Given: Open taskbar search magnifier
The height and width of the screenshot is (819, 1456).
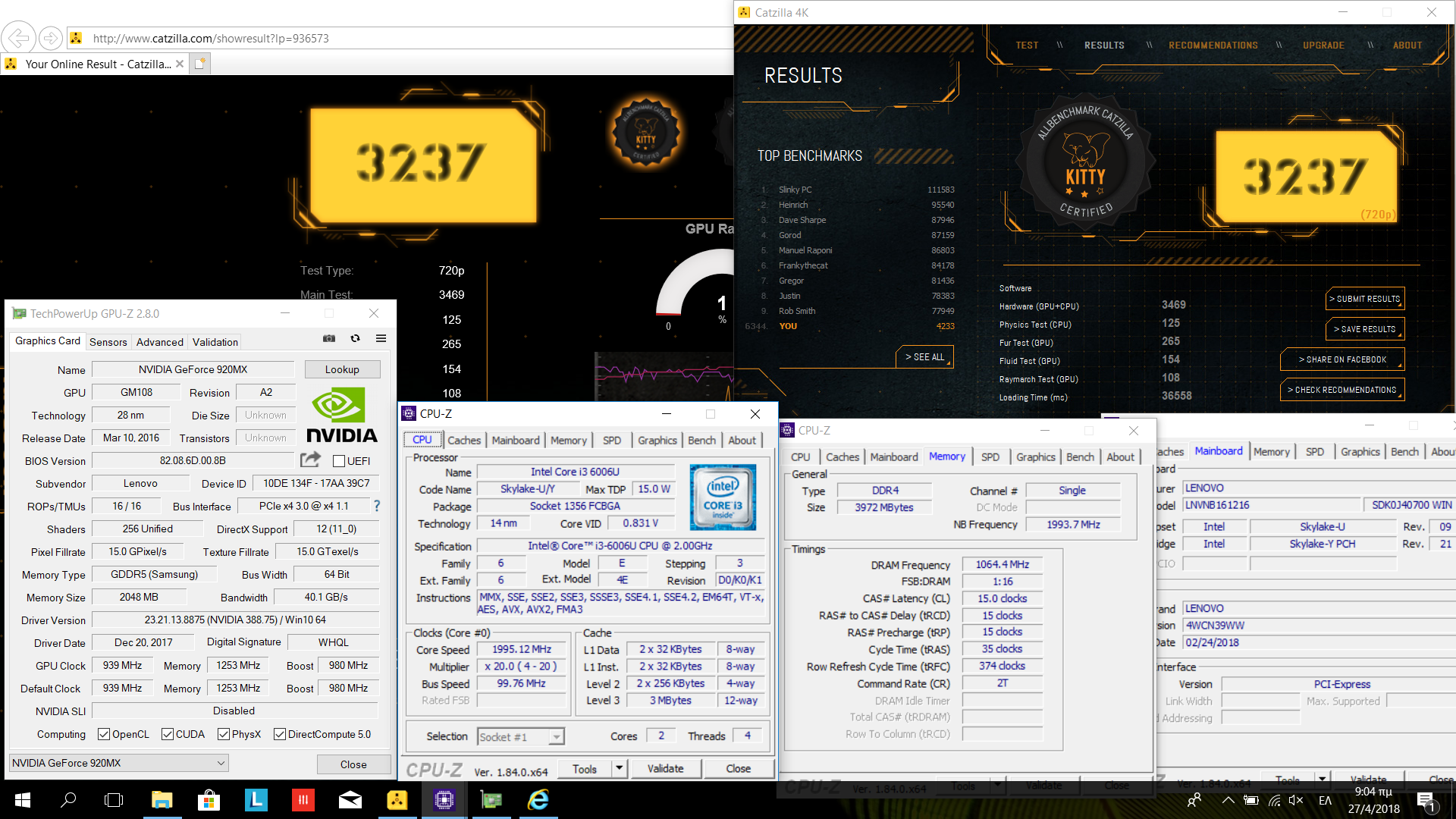Looking at the screenshot, I should pos(68,799).
